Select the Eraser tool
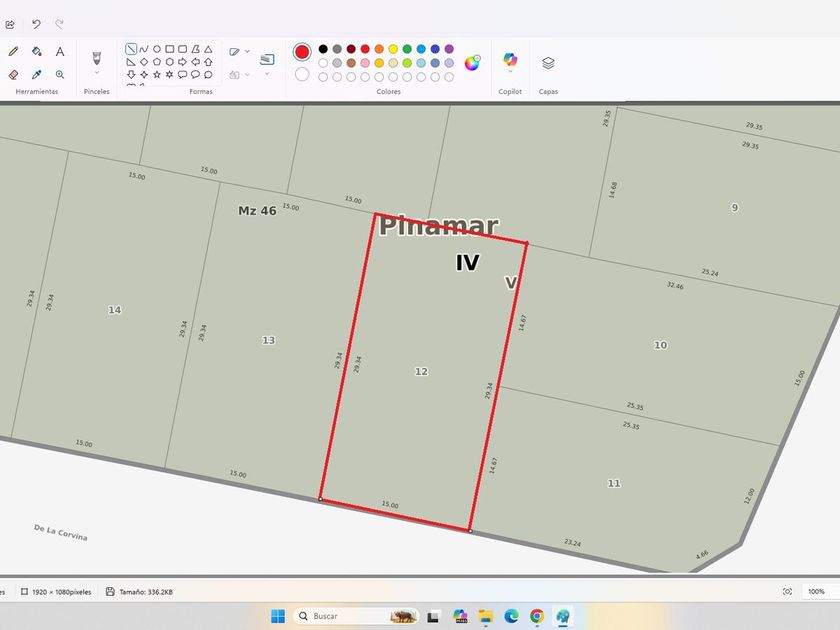The width and height of the screenshot is (840, 630). tap(13, 74)
